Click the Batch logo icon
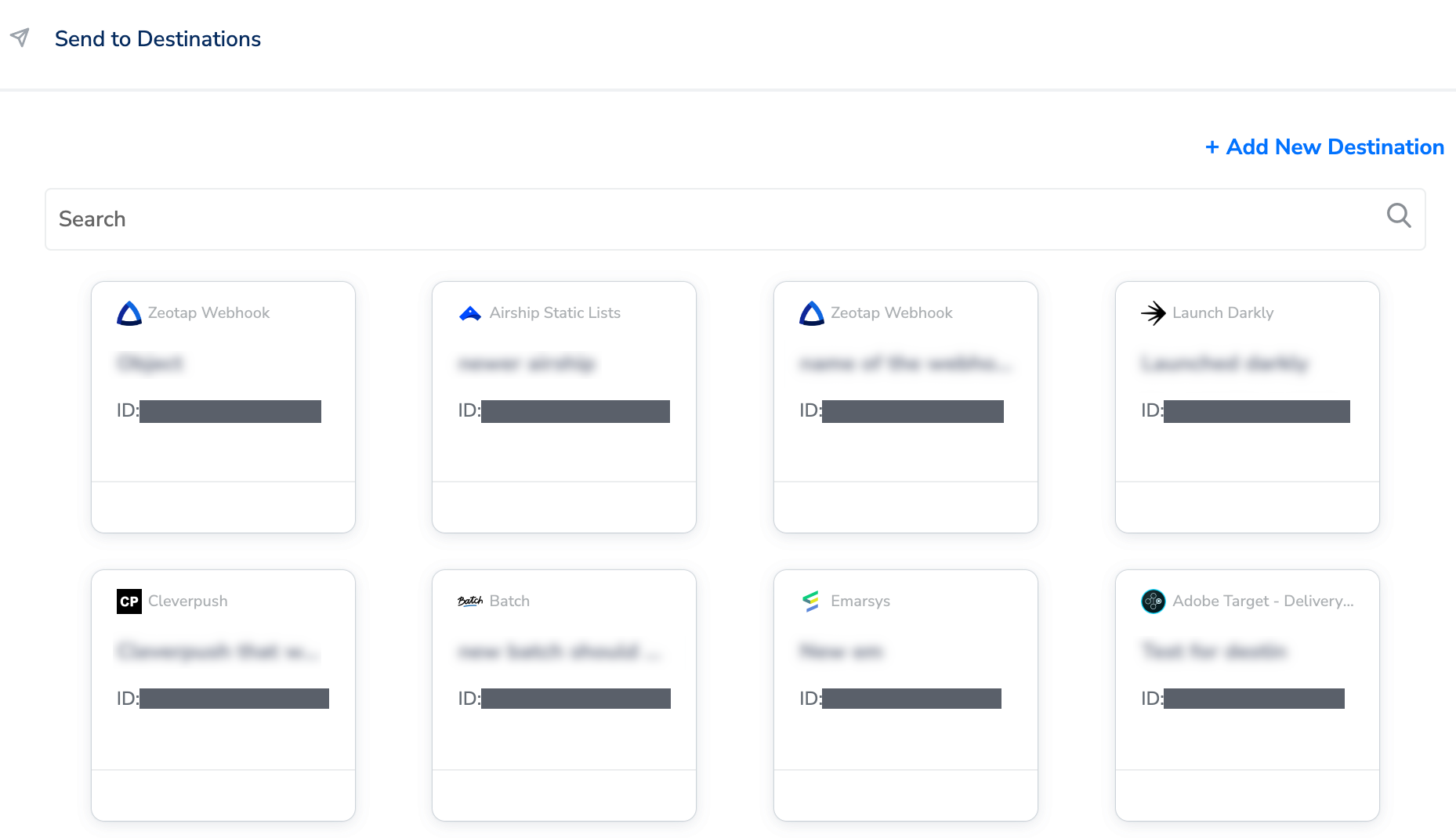This screenshot has height=838, width=1456. coord(470,601)
